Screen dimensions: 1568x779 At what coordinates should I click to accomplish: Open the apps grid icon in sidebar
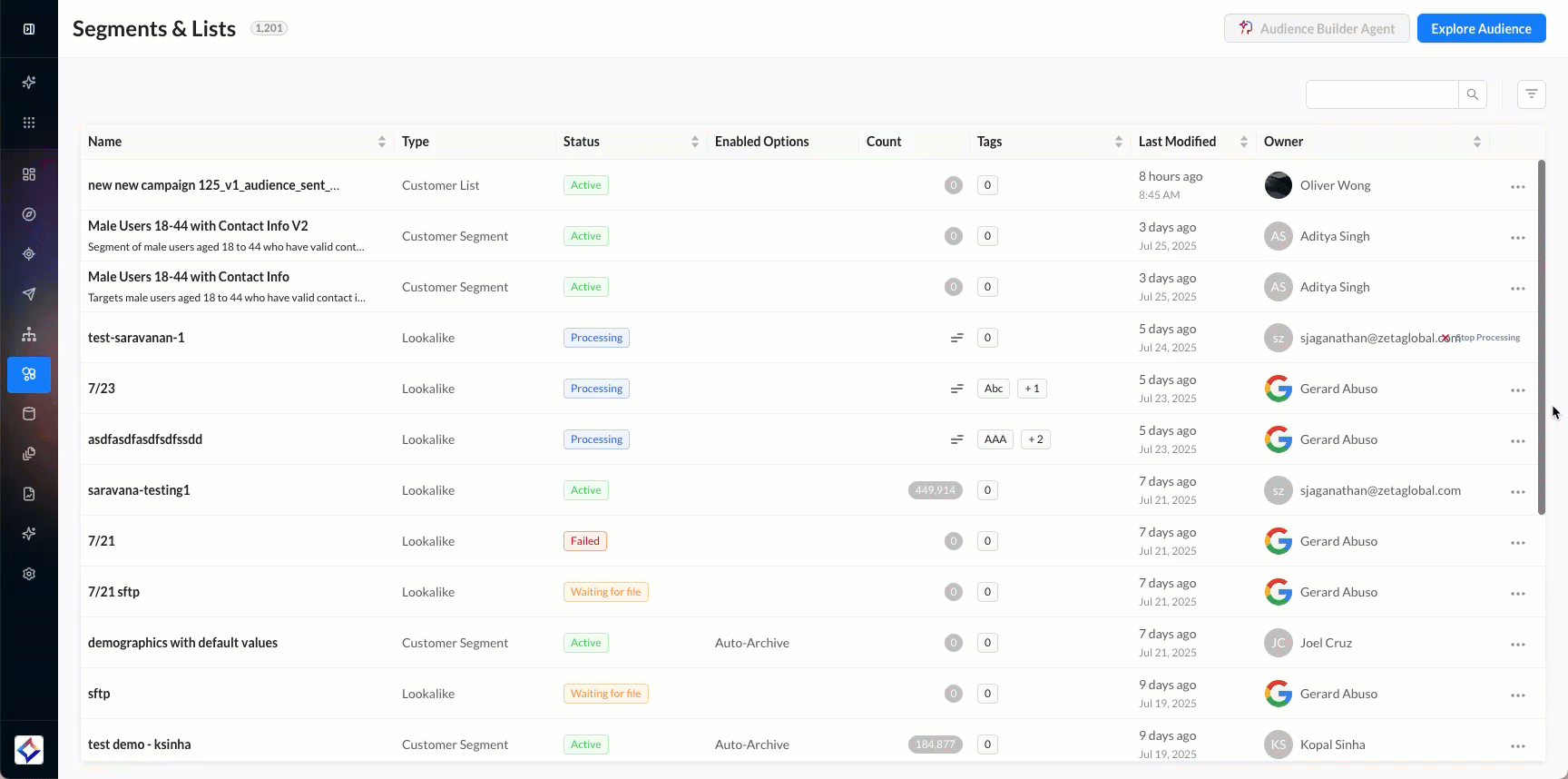[x=29, y=123]
